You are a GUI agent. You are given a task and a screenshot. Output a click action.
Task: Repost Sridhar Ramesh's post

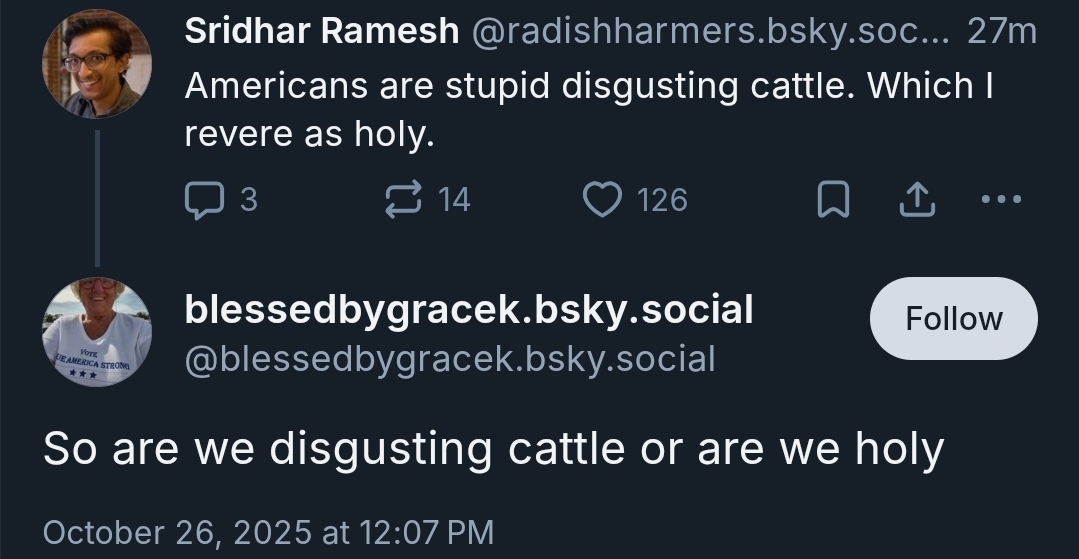(x=403, y=200)
